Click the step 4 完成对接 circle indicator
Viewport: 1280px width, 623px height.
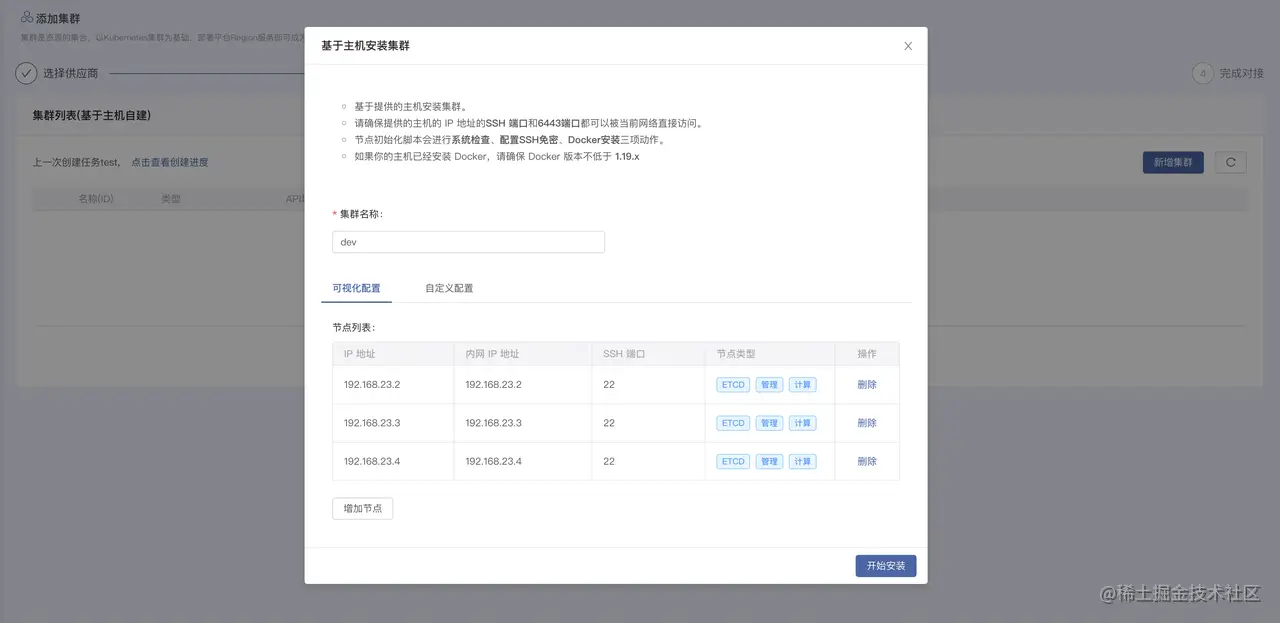pyautogui.click(x=1204, y=72)
